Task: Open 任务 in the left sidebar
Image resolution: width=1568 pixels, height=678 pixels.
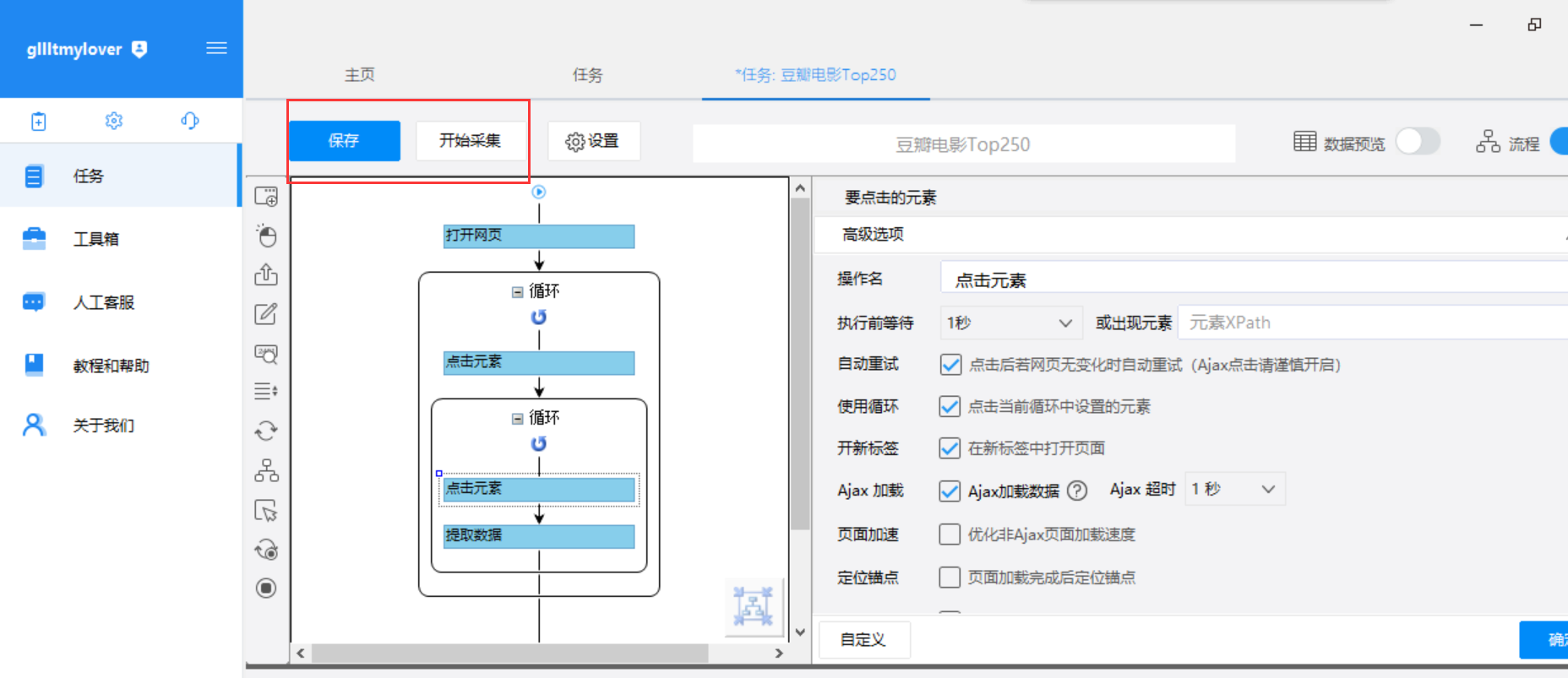Action: 121,176
